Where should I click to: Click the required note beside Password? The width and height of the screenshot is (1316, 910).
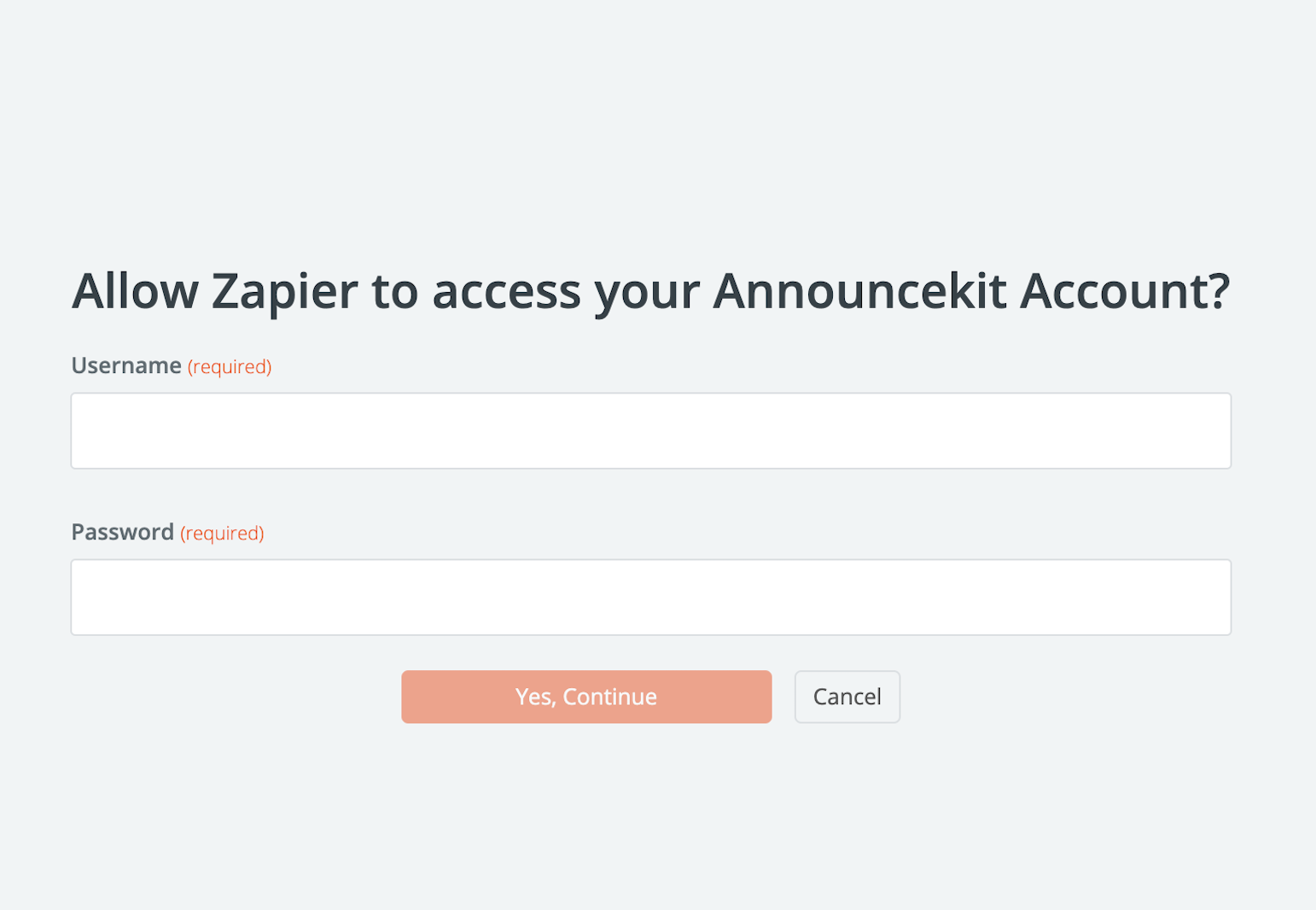222,533
